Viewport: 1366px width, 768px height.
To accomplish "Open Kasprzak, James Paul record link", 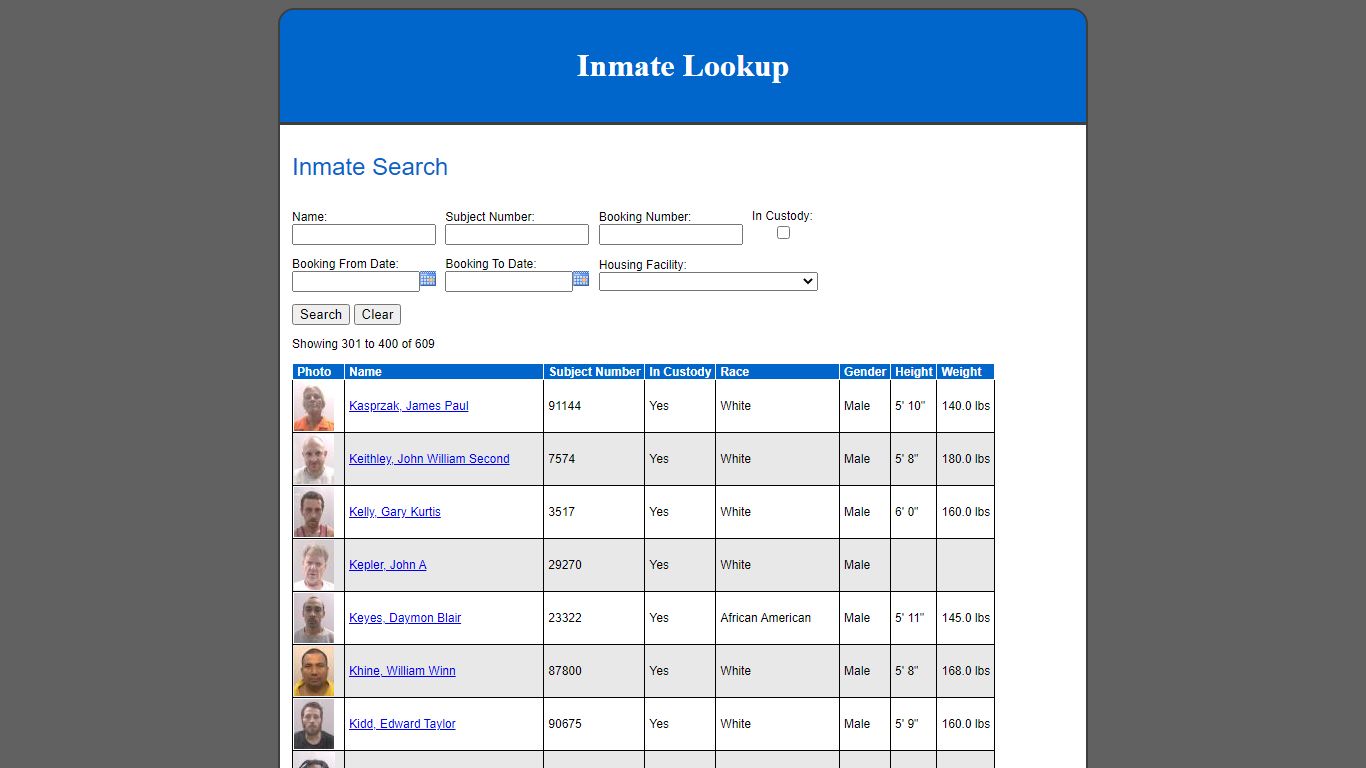I will pyautogui.click(x=409, y=406).
